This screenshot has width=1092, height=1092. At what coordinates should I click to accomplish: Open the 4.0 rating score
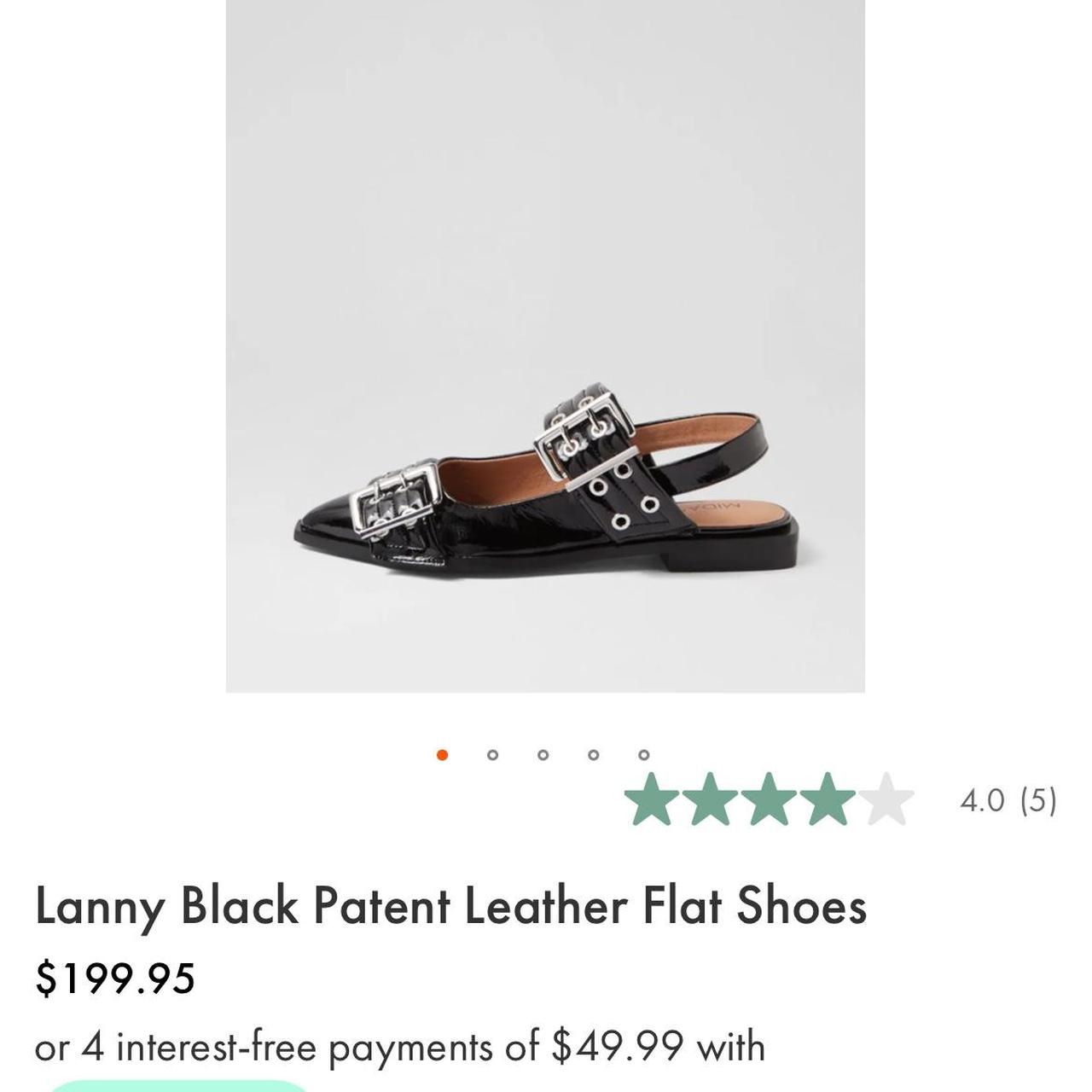[x=982, y=801]
